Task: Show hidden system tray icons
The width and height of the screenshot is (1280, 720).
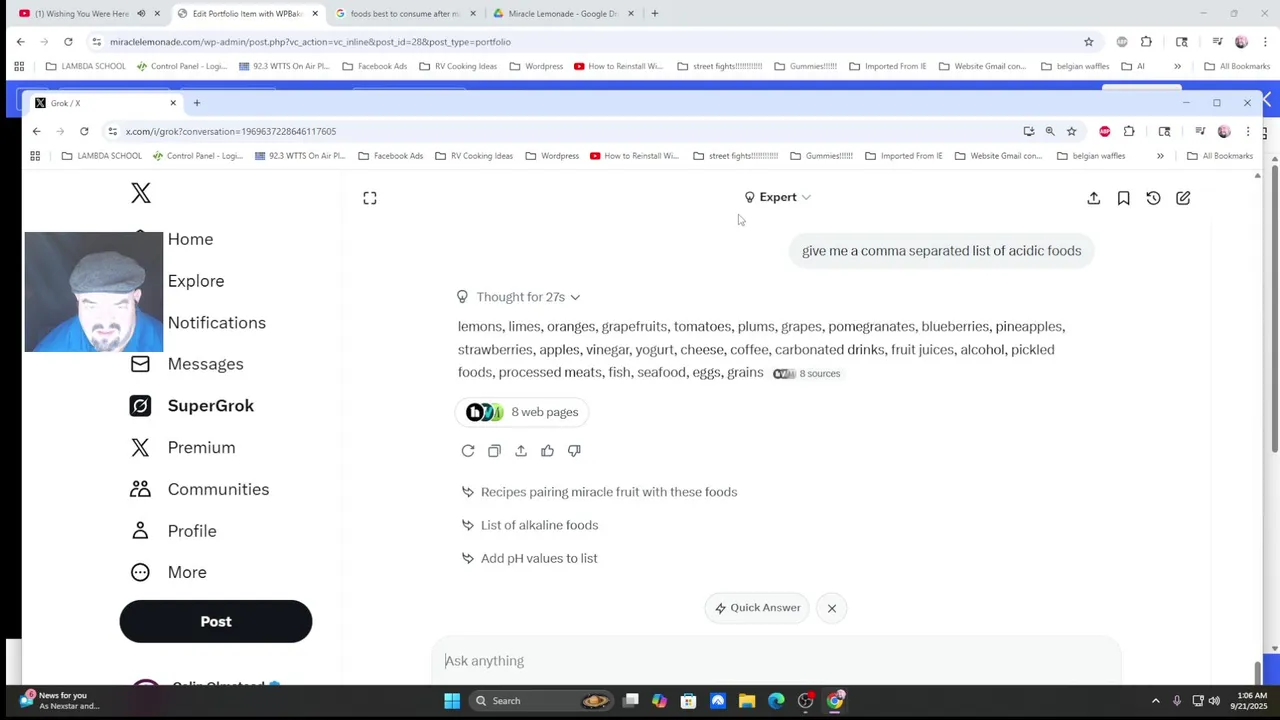Action: 1155,701
